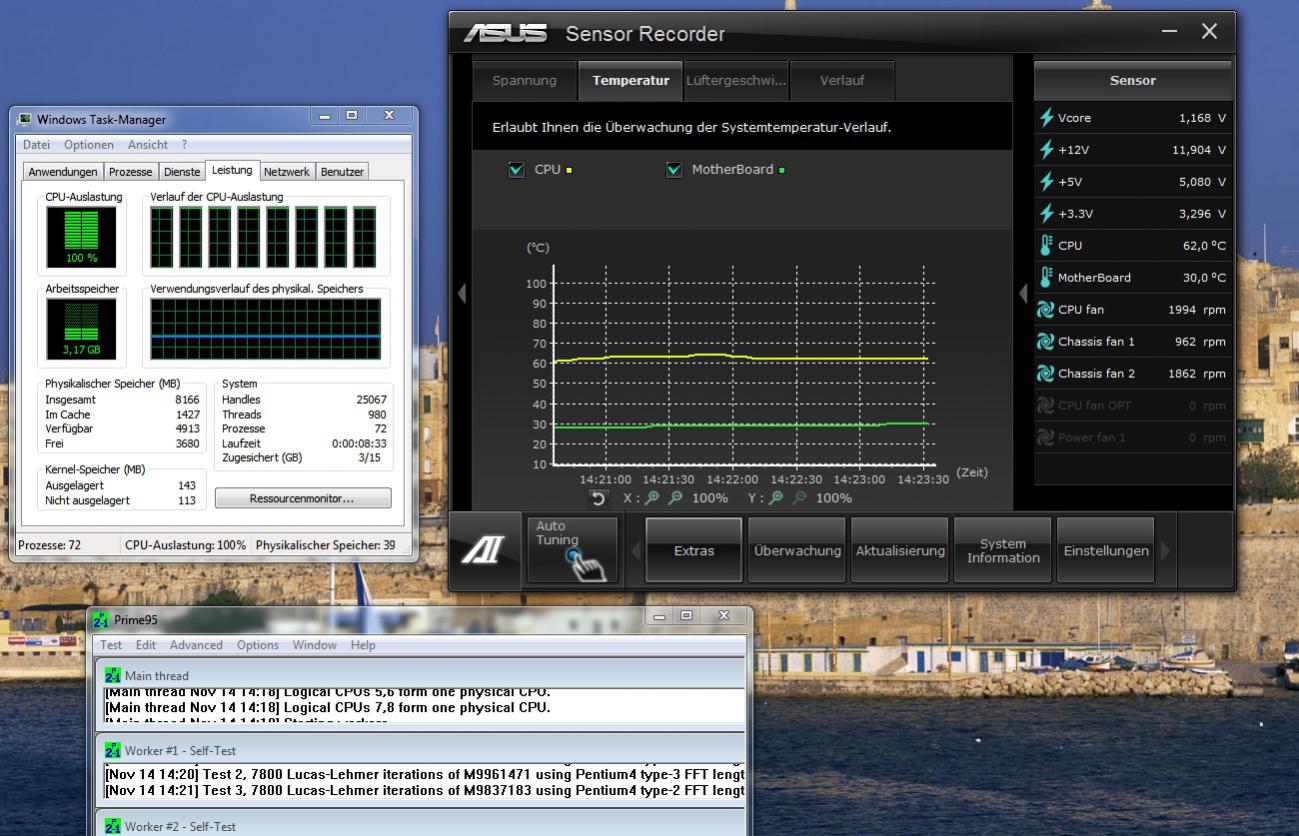Switch to Benutzer tab in Task-Manager
1299x836 pixels.
(x=342, y=172)
